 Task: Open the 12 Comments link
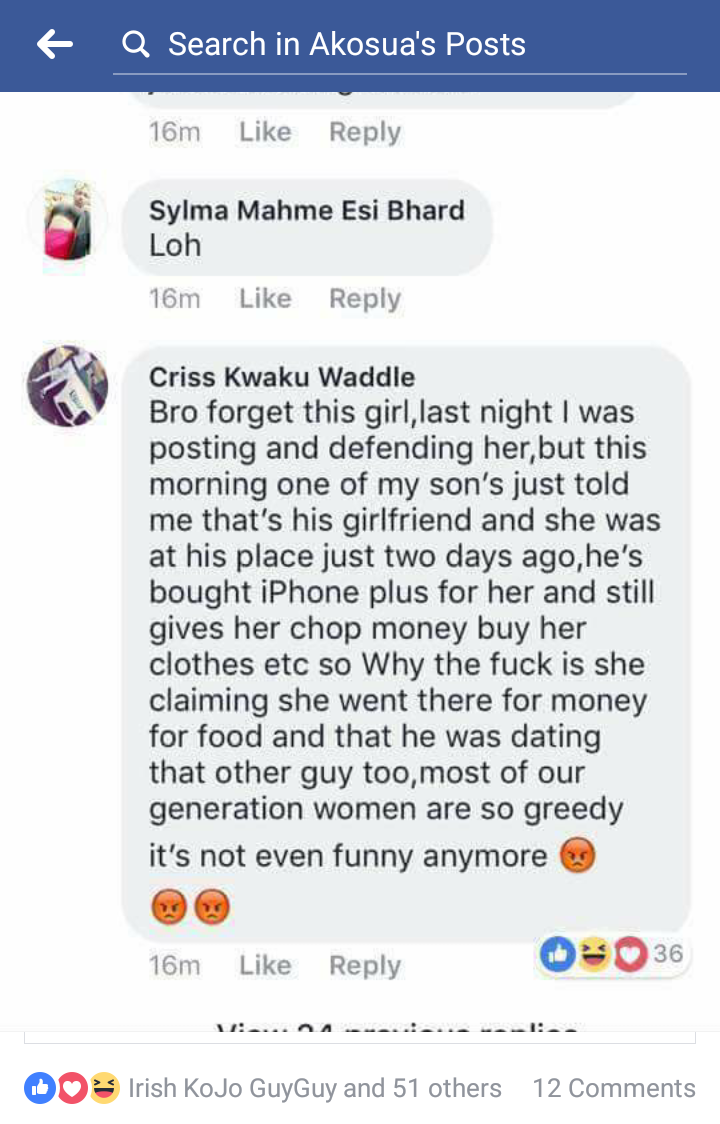tap(613, 1088)
